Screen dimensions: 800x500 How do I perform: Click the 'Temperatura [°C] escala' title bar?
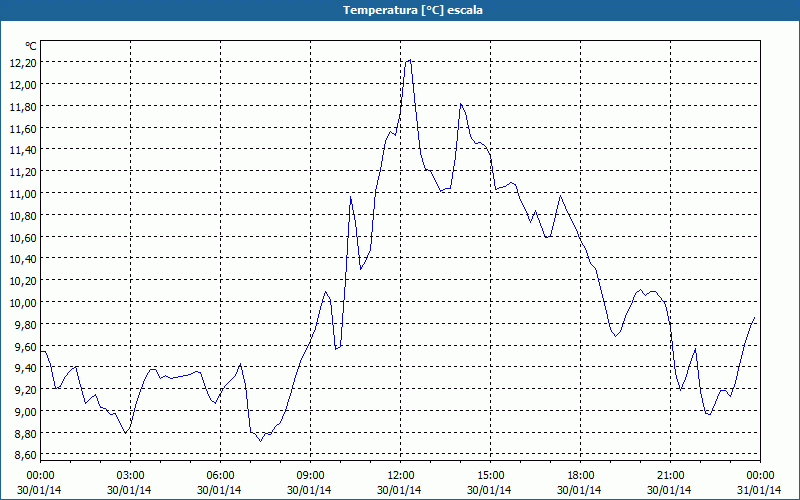400,10
